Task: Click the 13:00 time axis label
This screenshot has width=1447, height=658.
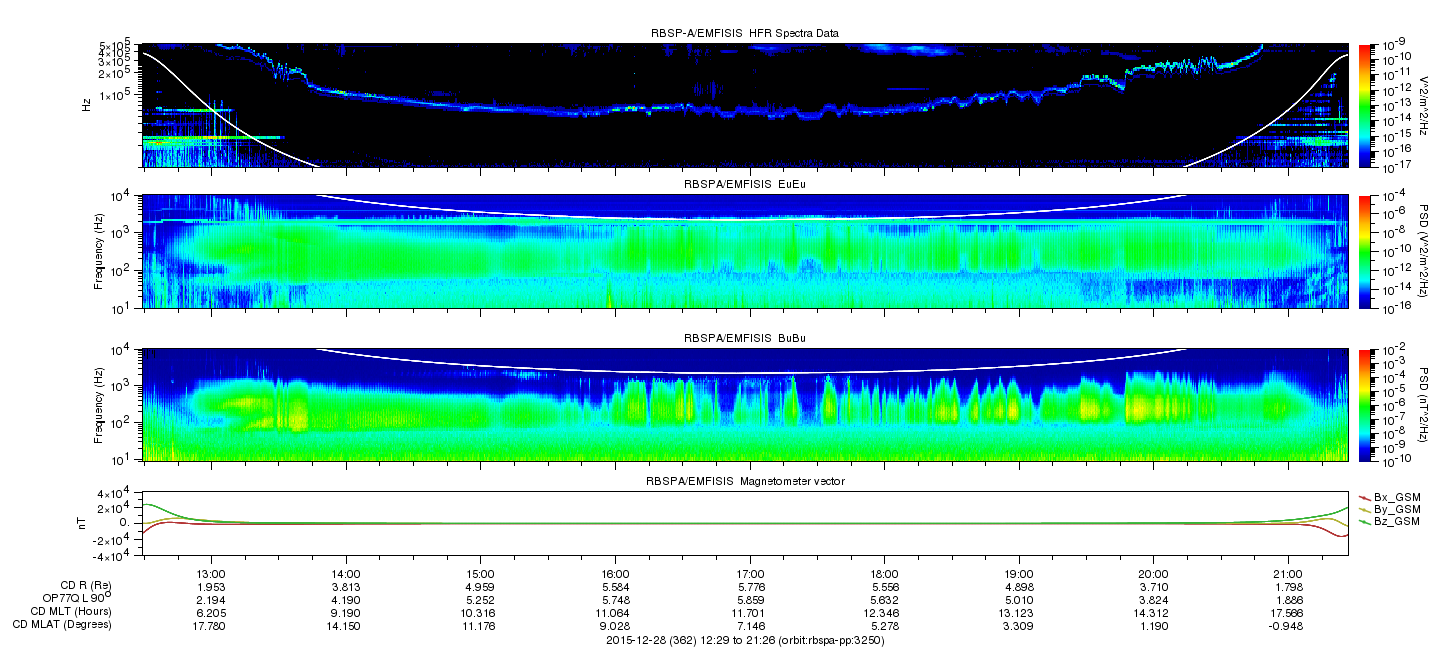Action: (x=211, y=575)
